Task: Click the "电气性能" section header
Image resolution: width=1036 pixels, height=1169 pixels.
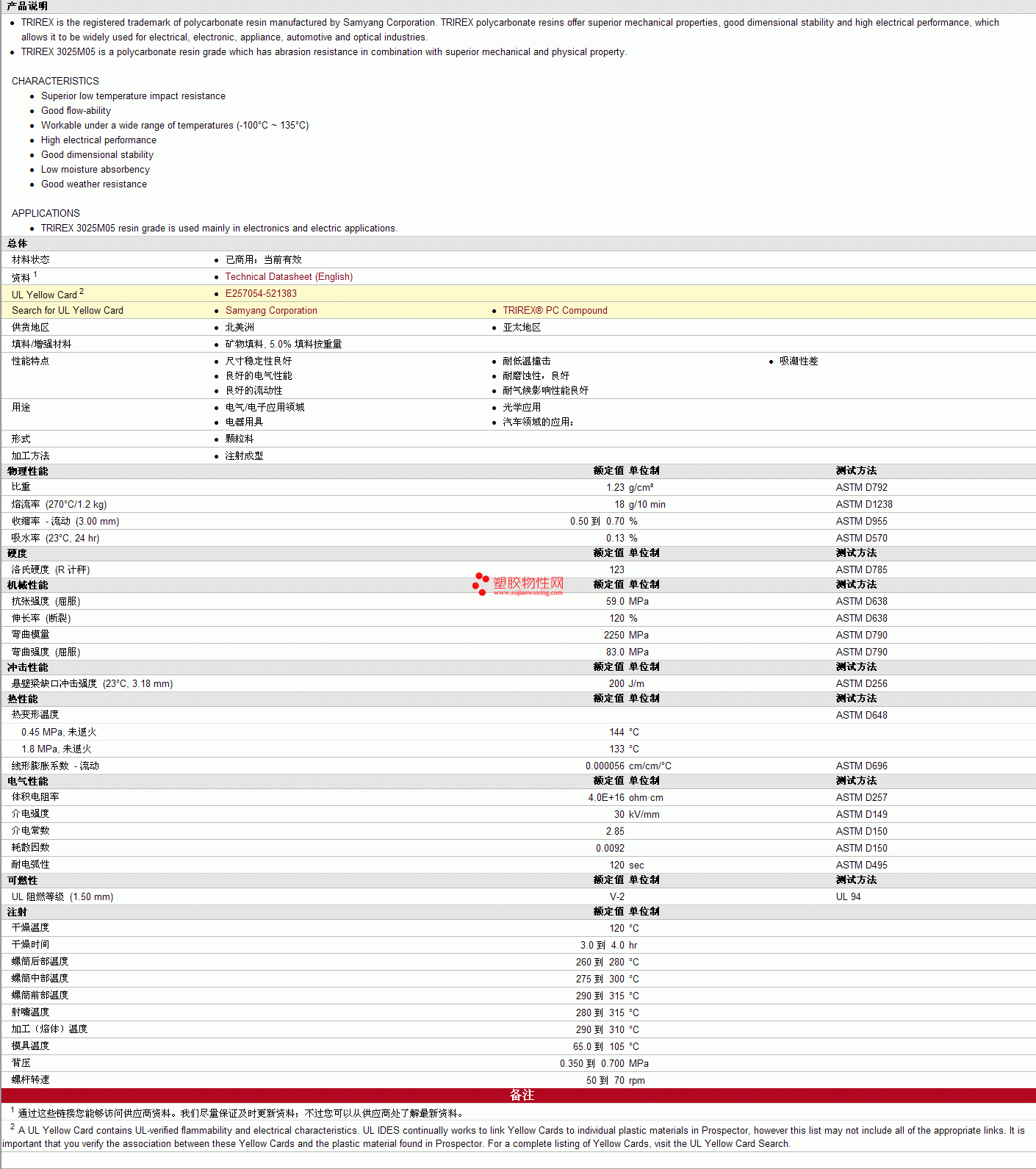Action: (x=27, y=782)
